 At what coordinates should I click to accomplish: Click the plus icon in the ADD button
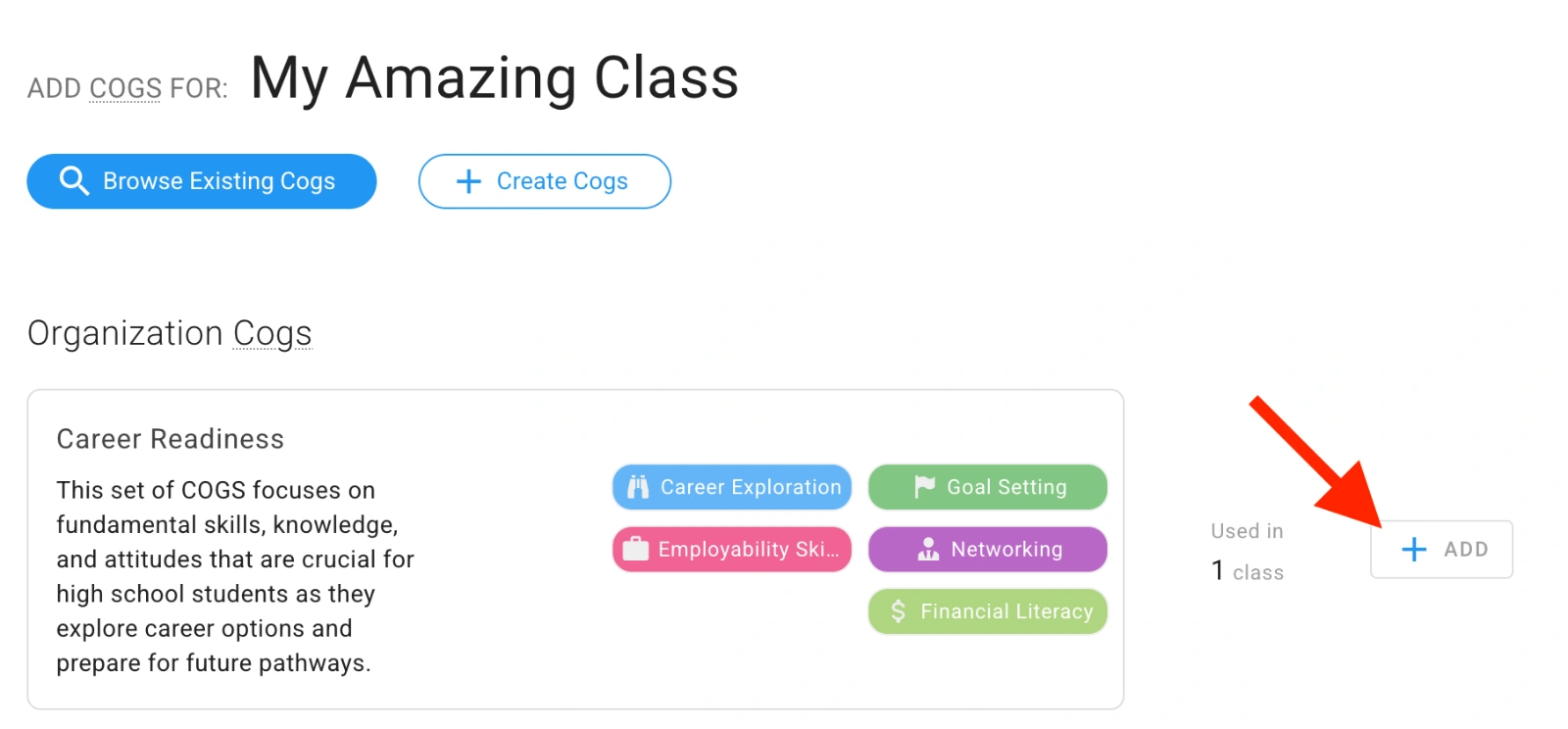(1414, 550)
